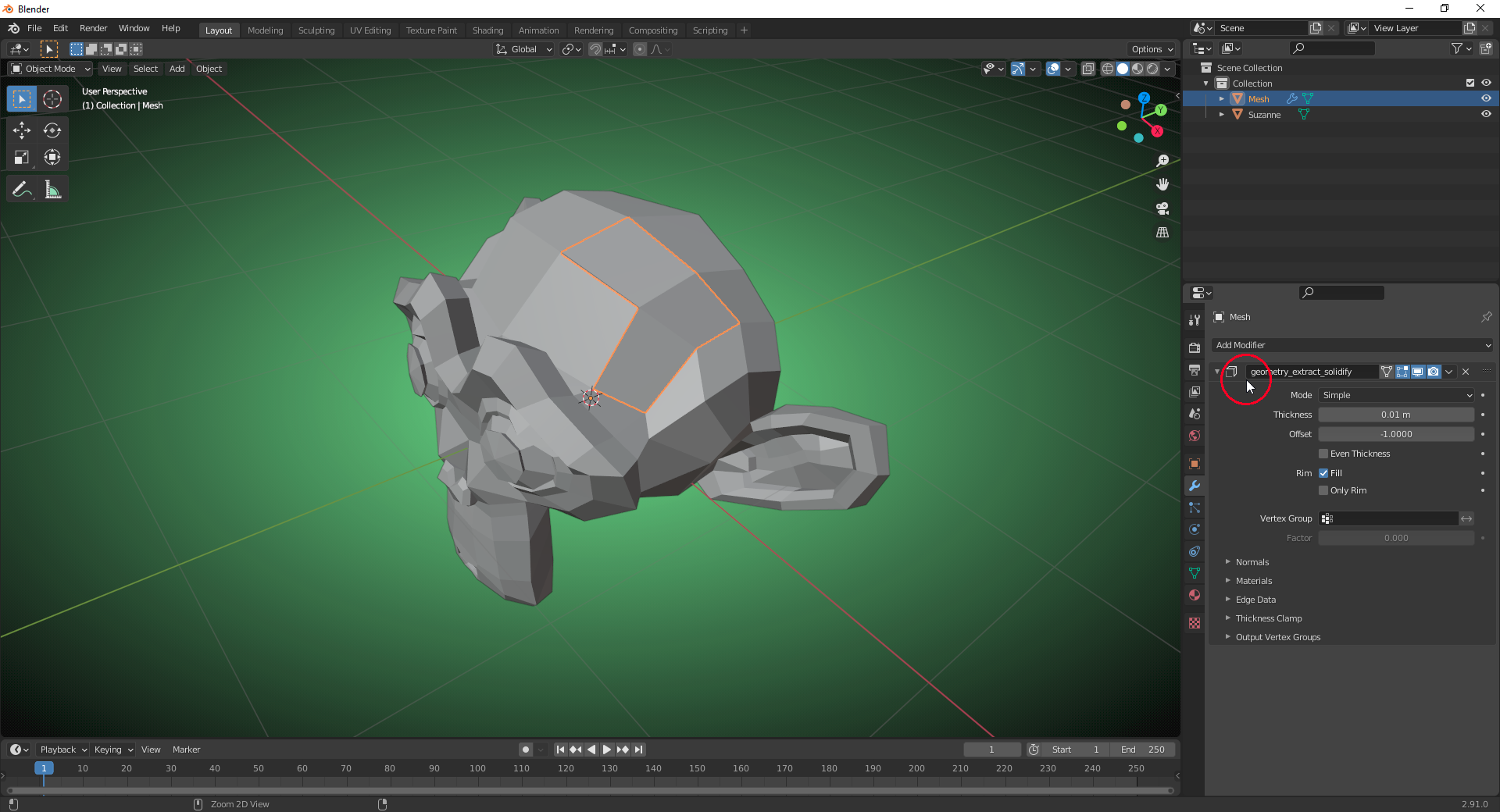
Task: Toggle modifier display in edit mode
Action: coord(1402,372)
